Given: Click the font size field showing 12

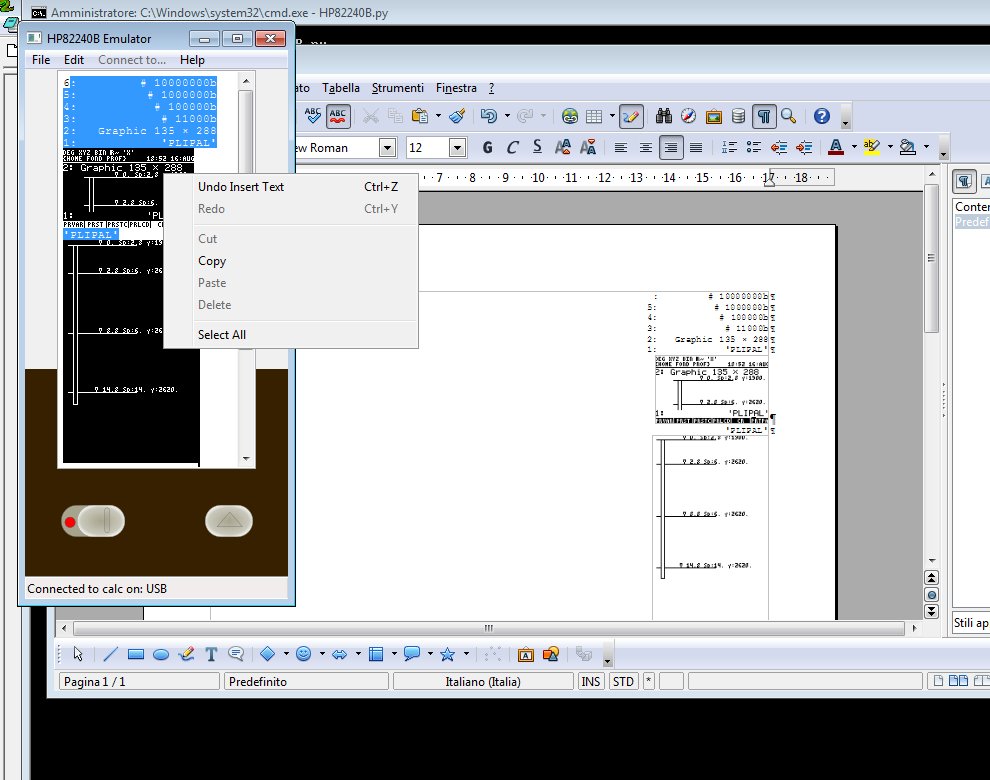Looking at the screenshot, I should point(427,148).
